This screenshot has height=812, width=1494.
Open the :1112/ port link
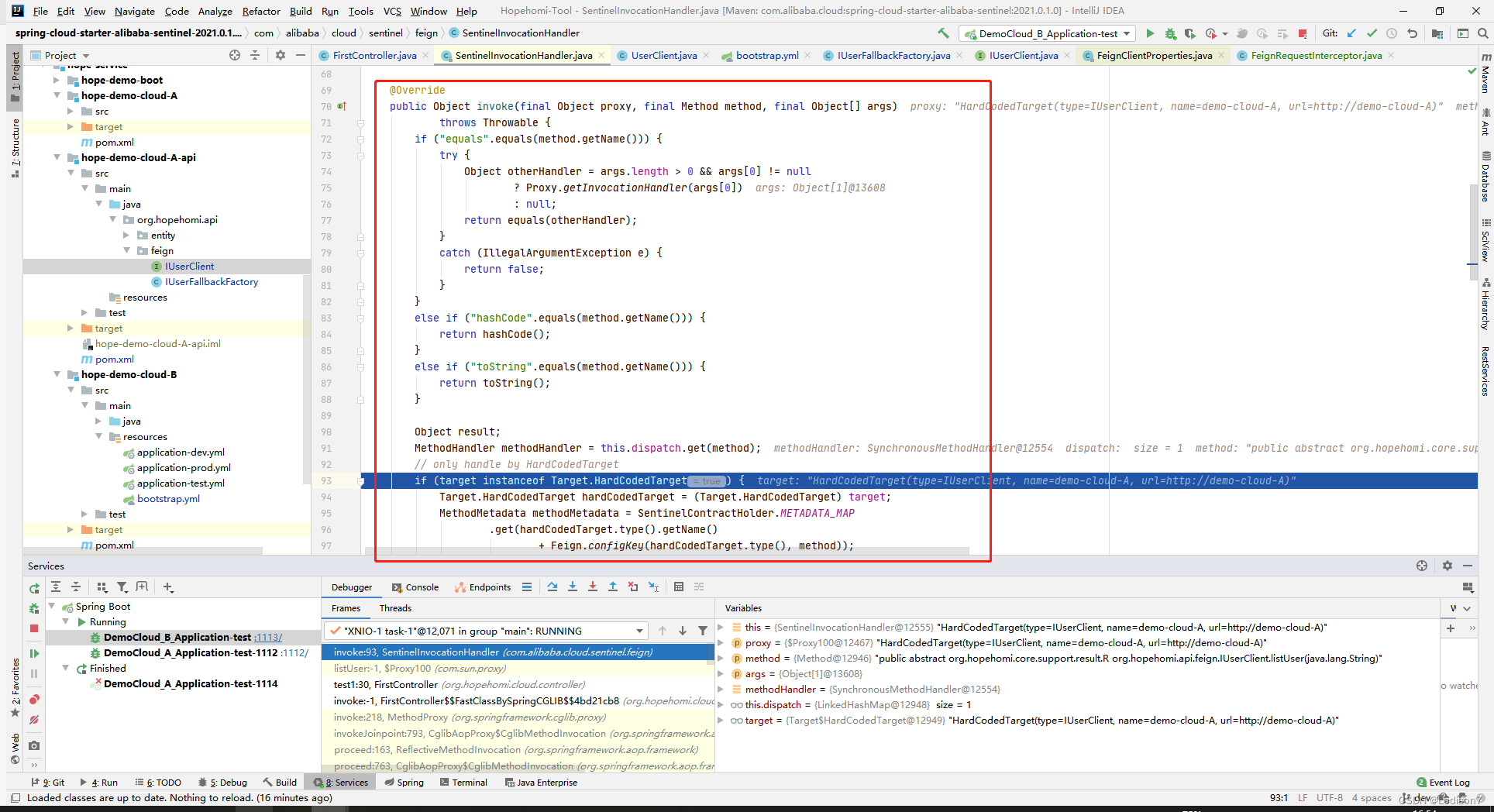pyautogui.click(x=294, y=652)
